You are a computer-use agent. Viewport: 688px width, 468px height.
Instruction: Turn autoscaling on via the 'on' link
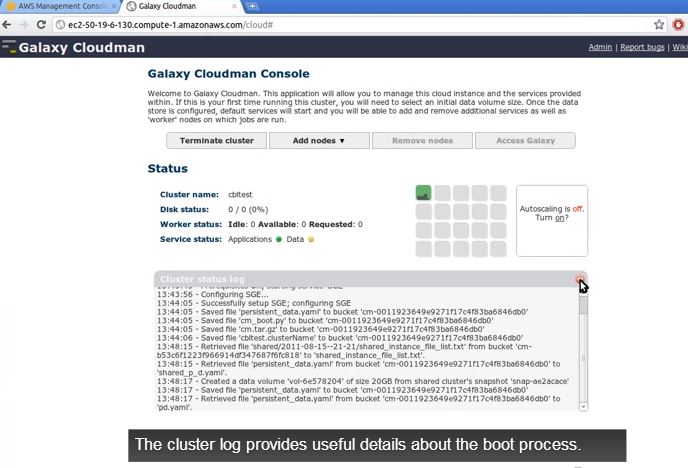559,218
